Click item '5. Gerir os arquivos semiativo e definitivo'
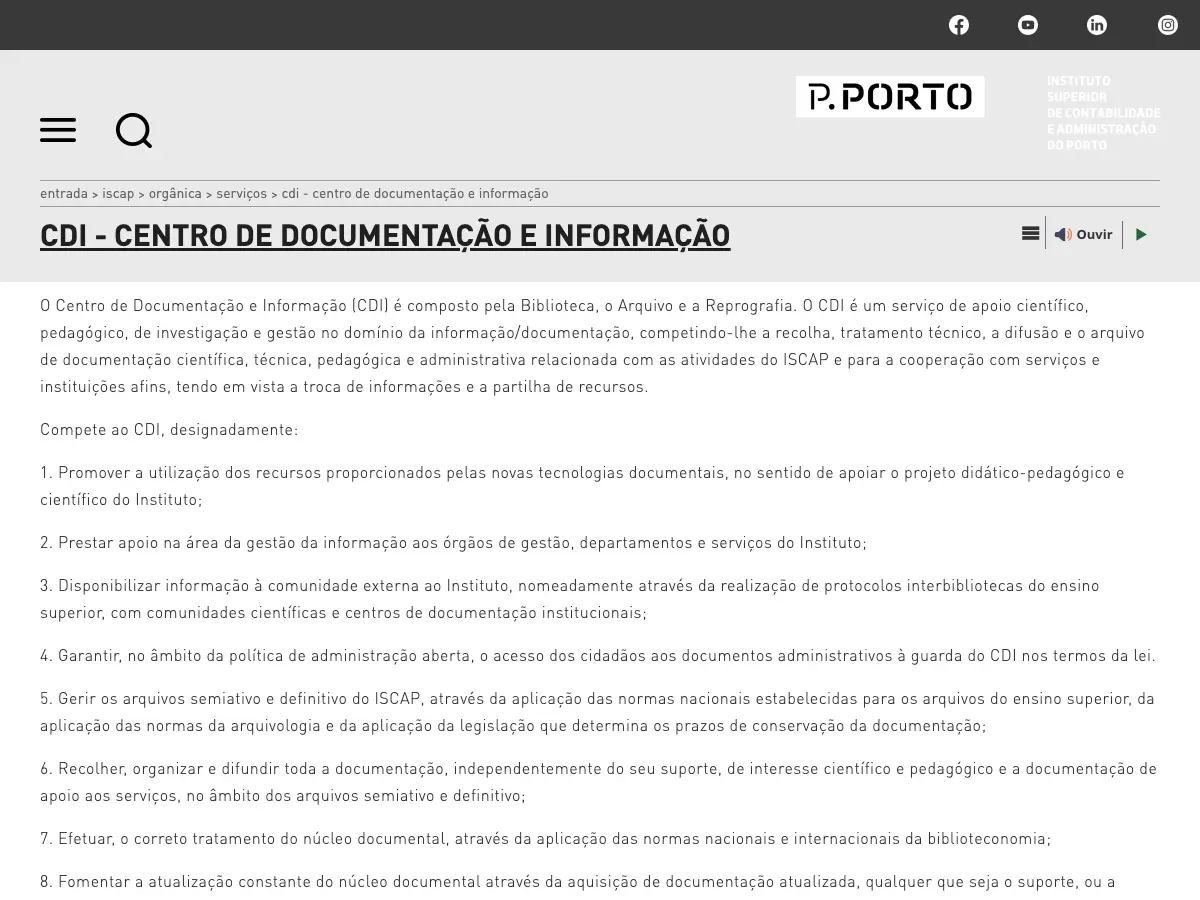The width and height of the screenshot is (1200, 900). (597, 712)
